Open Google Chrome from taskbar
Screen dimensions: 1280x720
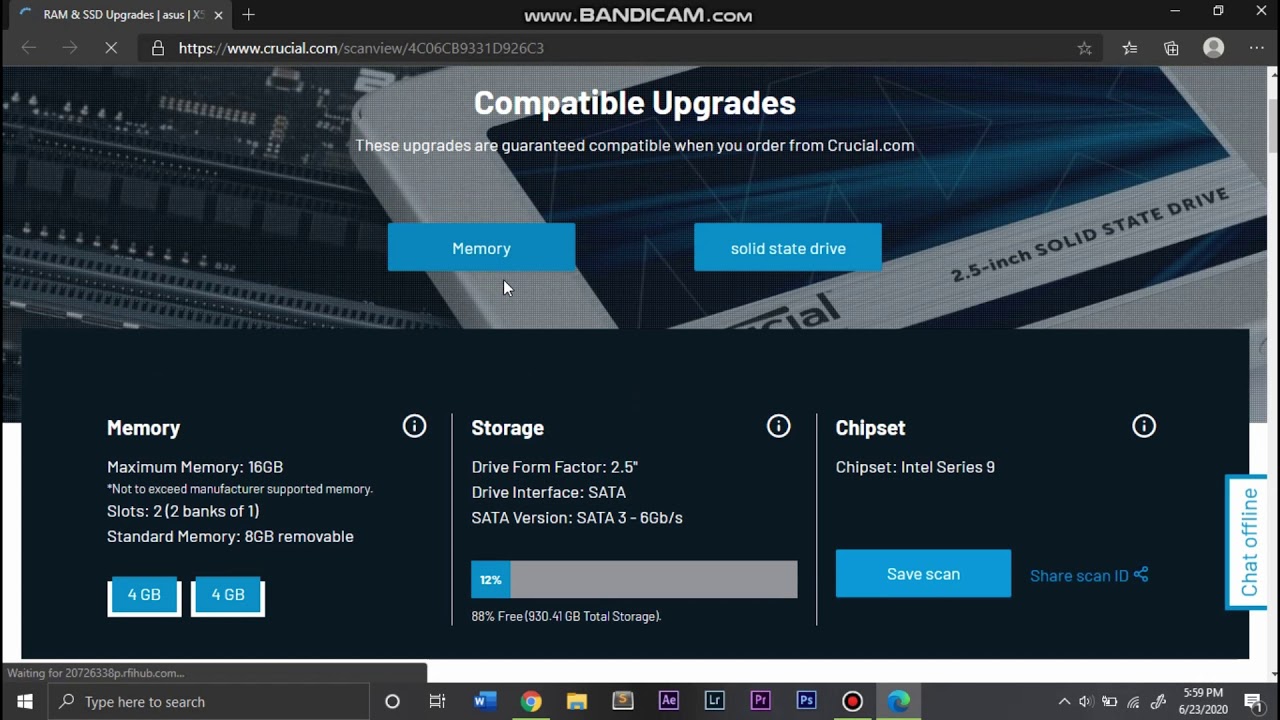pos(531,701)
